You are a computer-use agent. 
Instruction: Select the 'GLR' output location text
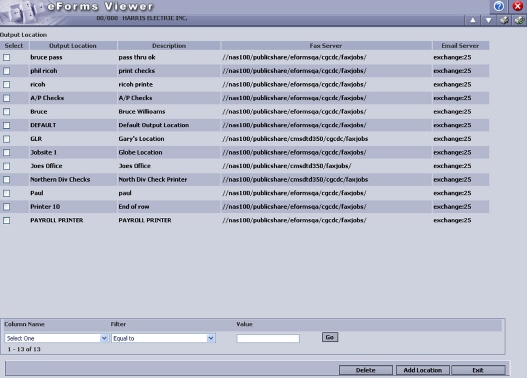click(x=36, y=138)
